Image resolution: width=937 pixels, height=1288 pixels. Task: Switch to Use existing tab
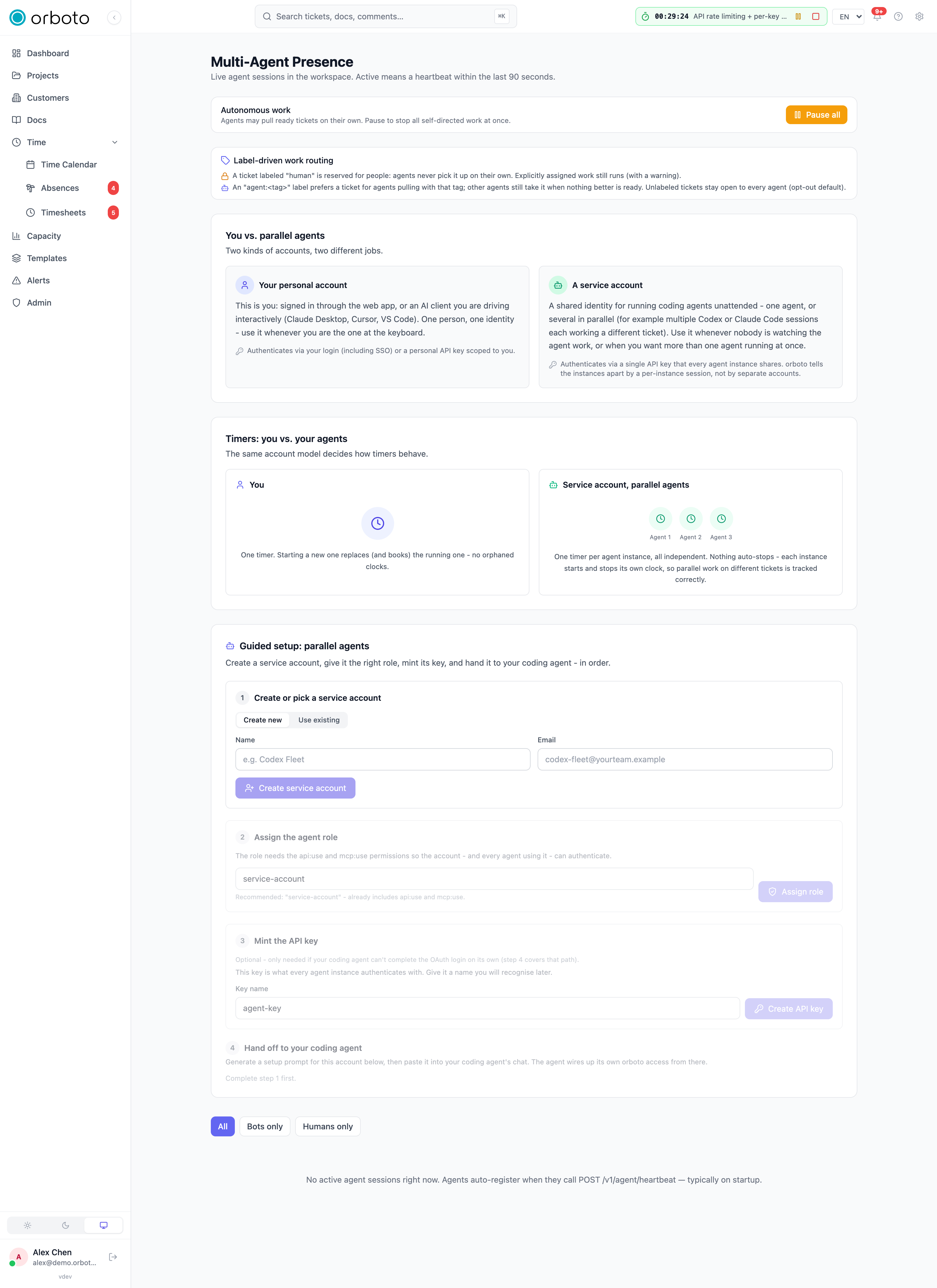[319, 720]
